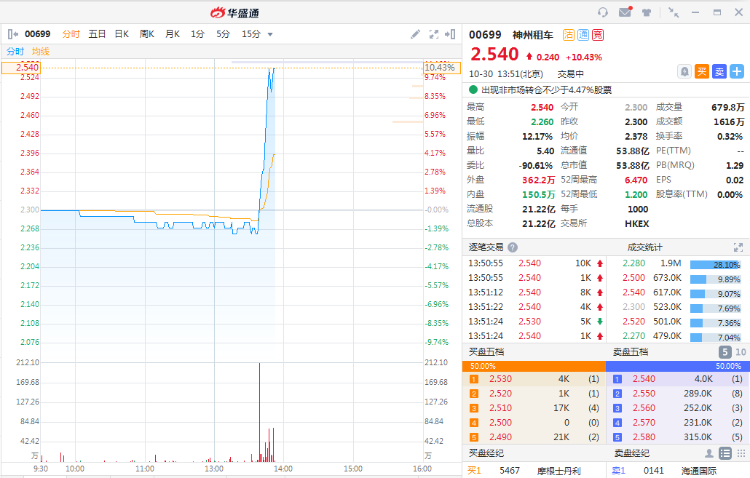
Task: Click the 2.540 price label on chart axis
Action: [21, 68]
